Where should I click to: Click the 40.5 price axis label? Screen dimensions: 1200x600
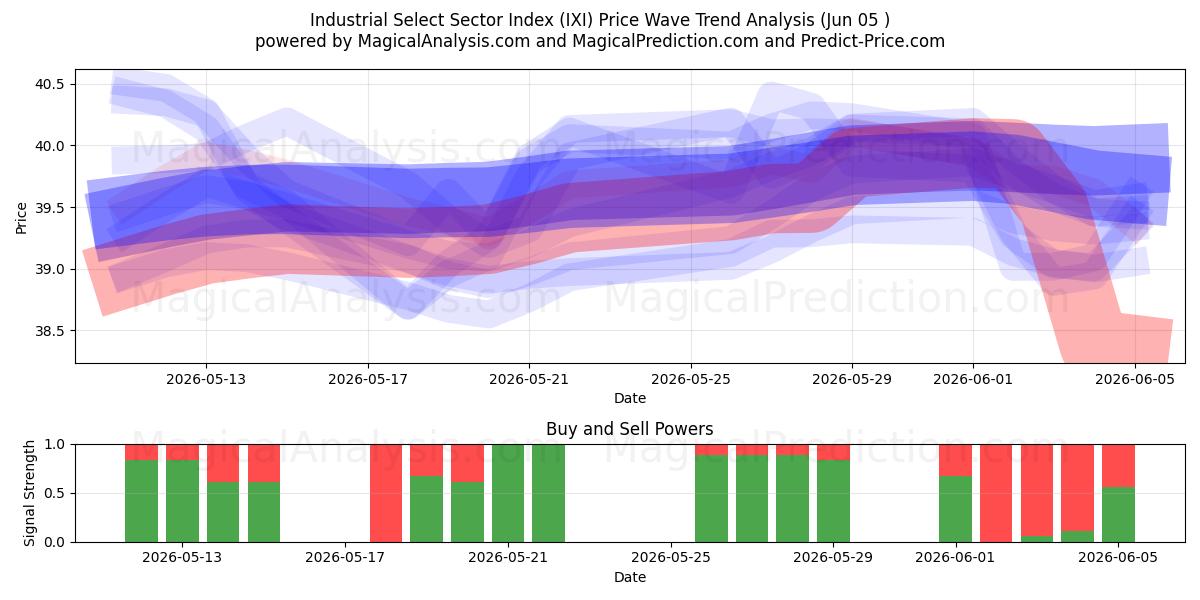(48, 84)
